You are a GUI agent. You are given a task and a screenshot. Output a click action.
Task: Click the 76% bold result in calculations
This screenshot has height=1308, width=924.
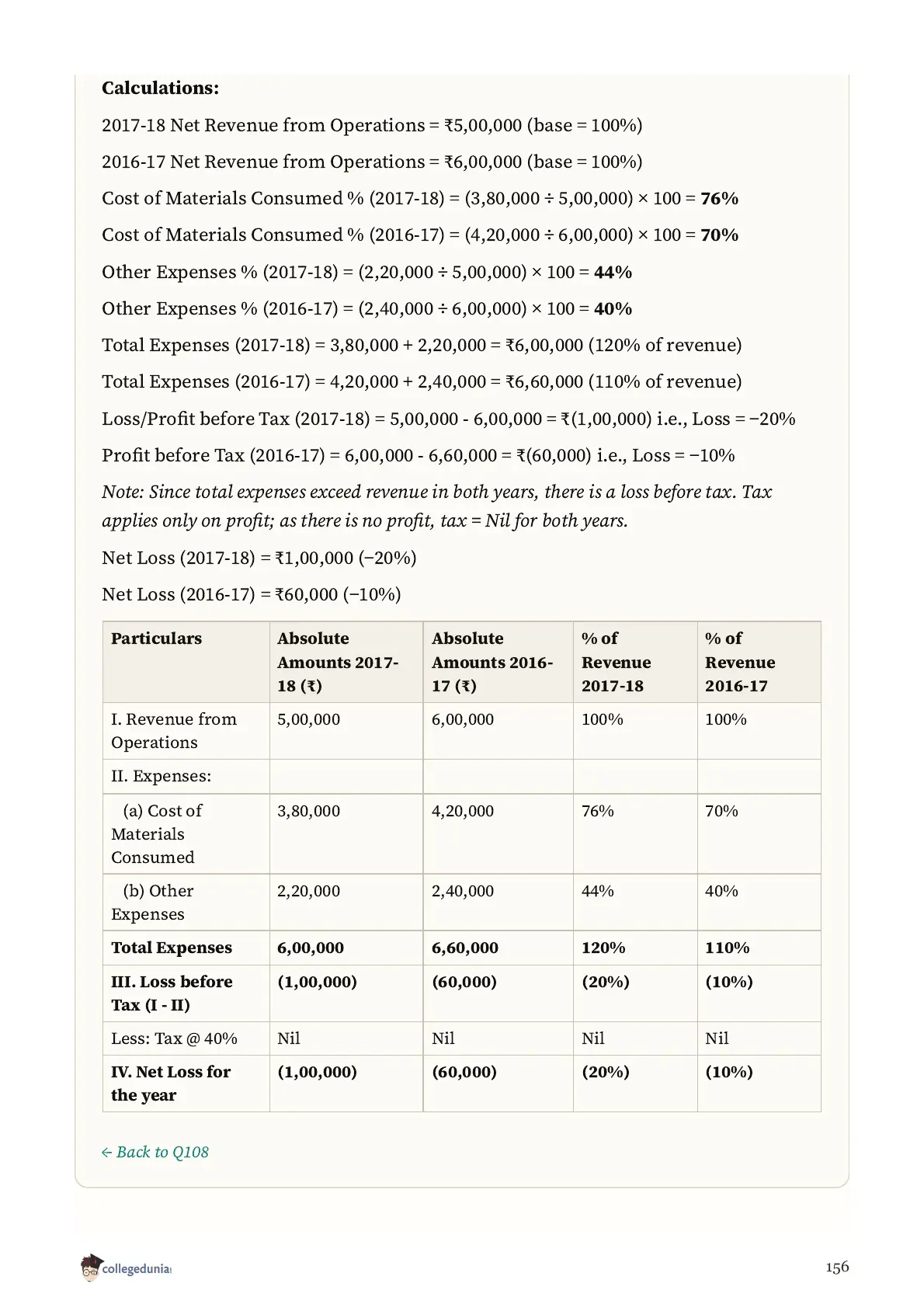(719, 199)
